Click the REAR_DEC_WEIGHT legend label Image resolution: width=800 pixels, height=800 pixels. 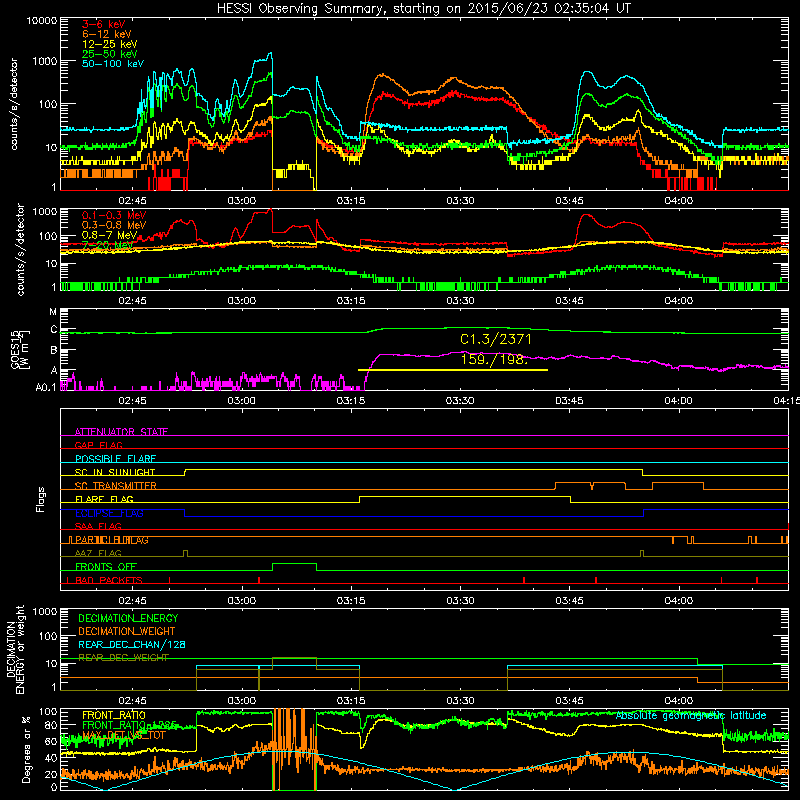pos(123,658)
